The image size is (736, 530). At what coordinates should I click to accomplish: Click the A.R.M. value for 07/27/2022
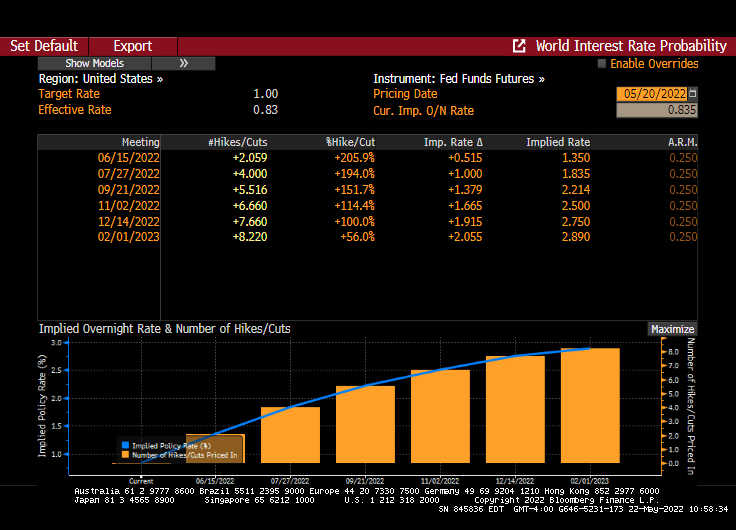[682, 174]
